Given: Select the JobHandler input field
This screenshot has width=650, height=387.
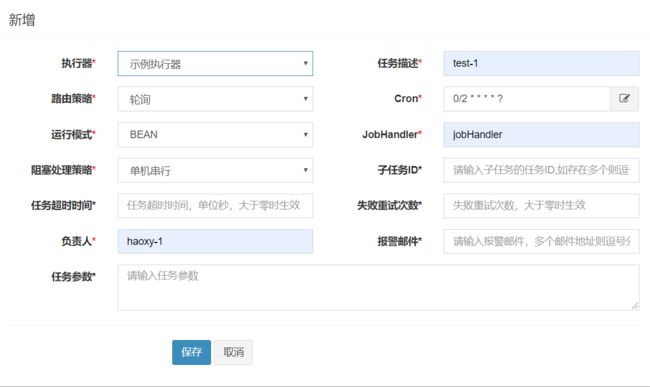Looking at the screenshot, I should 541,135.
